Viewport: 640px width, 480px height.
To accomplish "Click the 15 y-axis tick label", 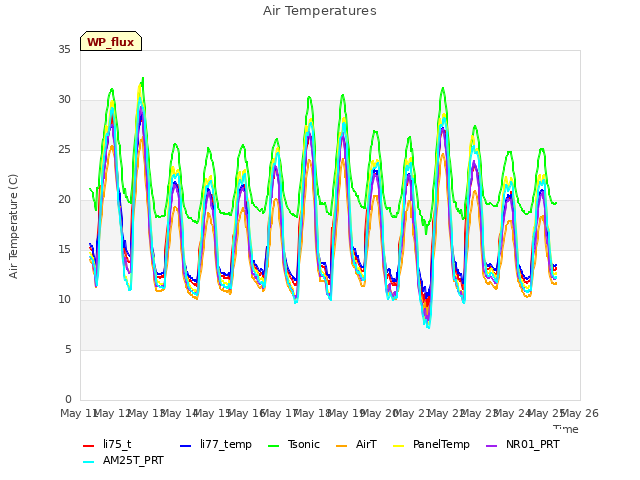I will [64, 249].
